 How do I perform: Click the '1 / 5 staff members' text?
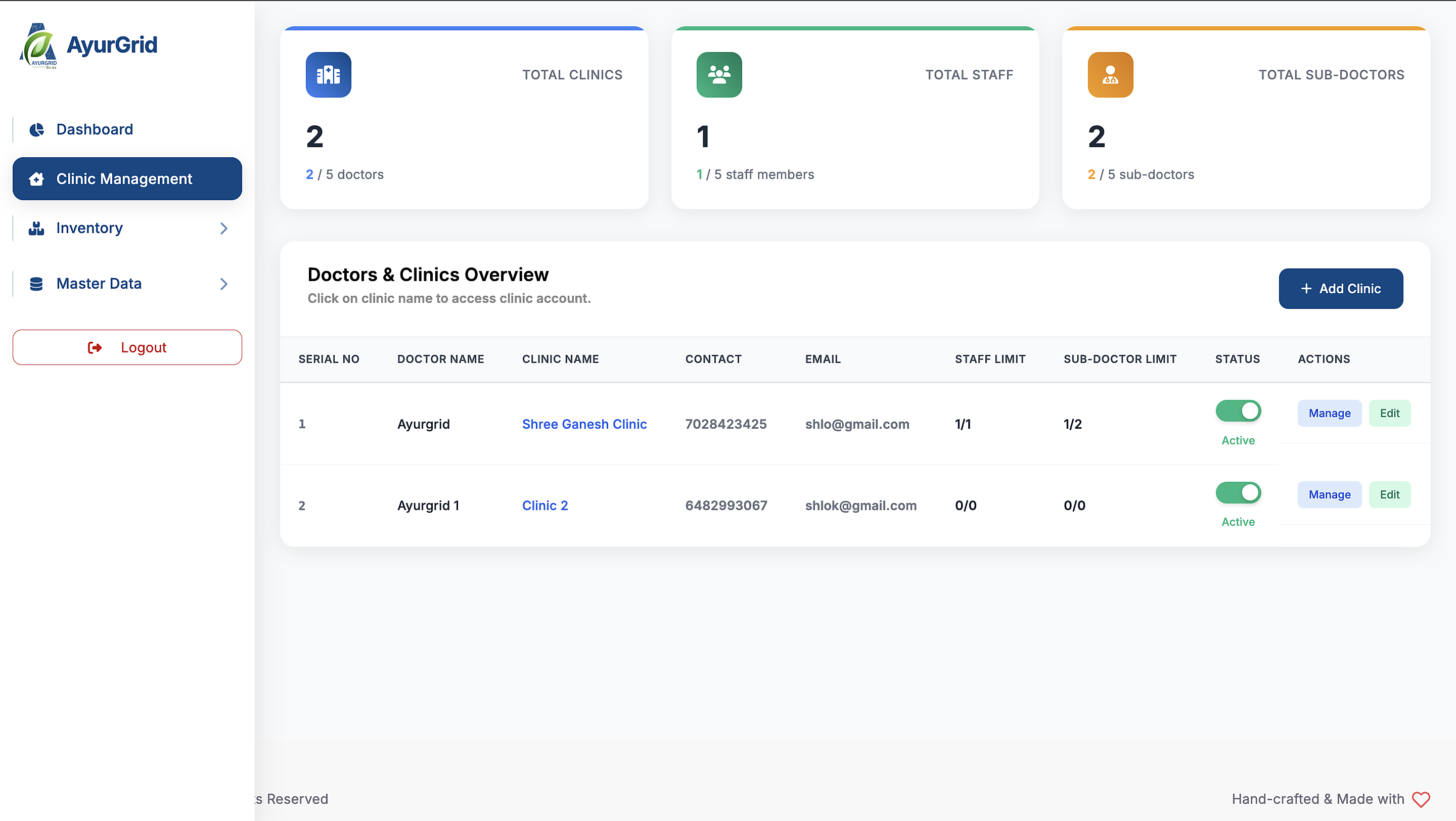[755, 174]
